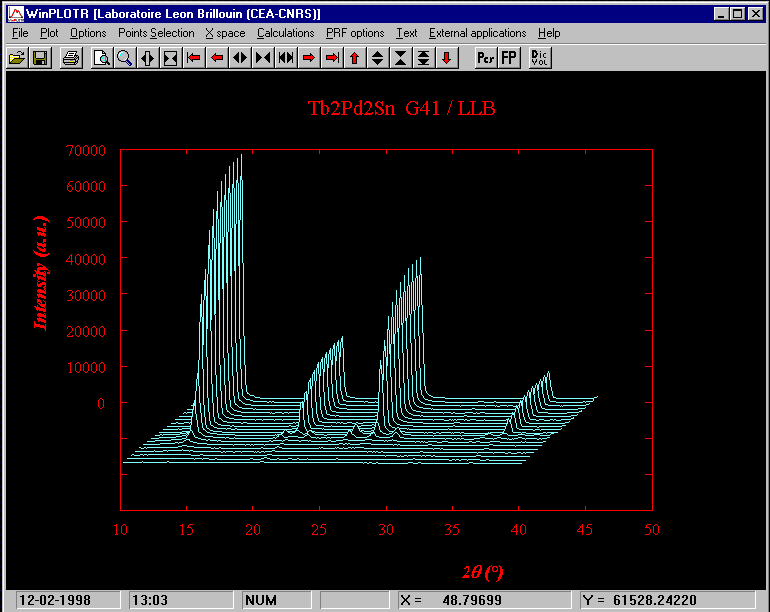Image resolution: width=770 pixels, height=612 pixels.
Task: Open the PRF options menu
Action: click(355, 33)
